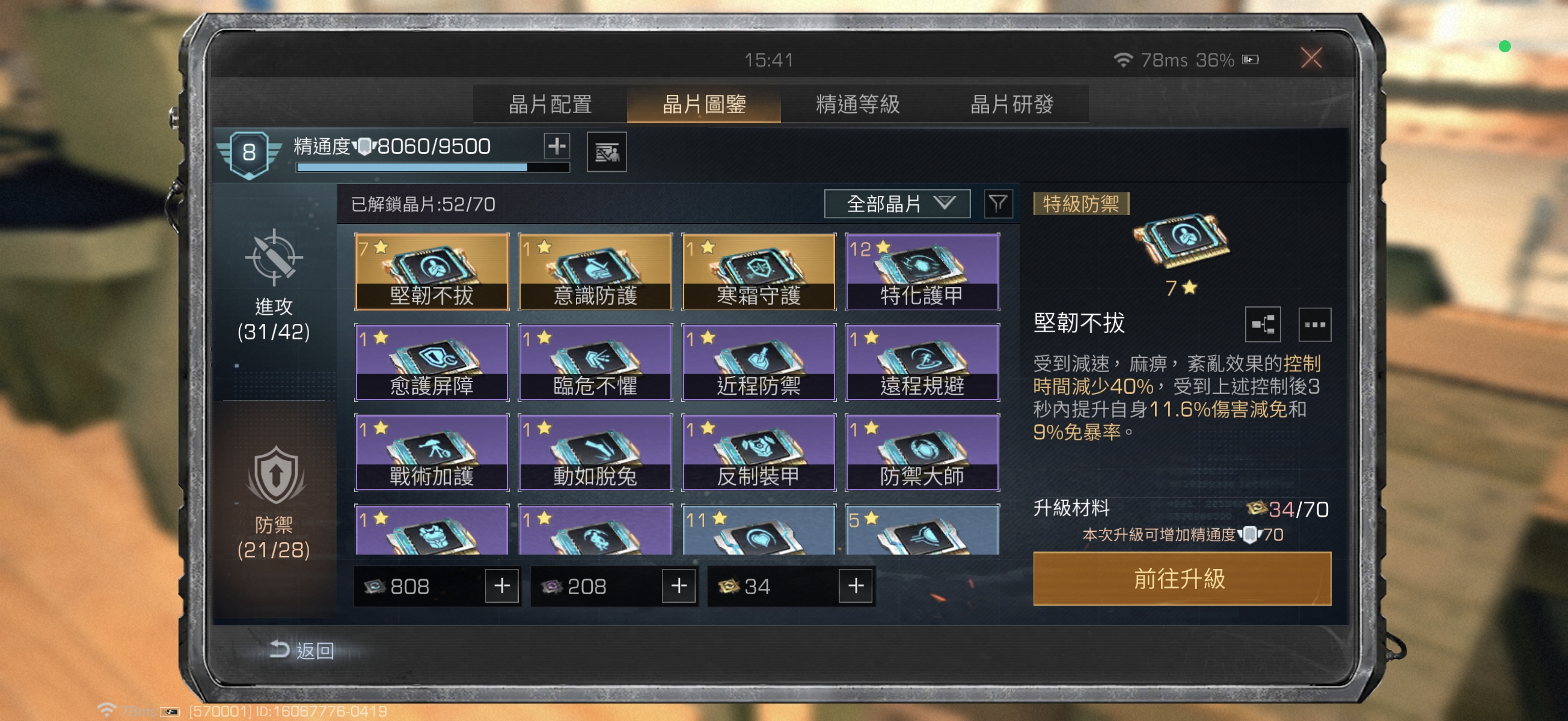Open the filter funnel icon
The height and width of the screenshot is (721, 1568).
998,204
